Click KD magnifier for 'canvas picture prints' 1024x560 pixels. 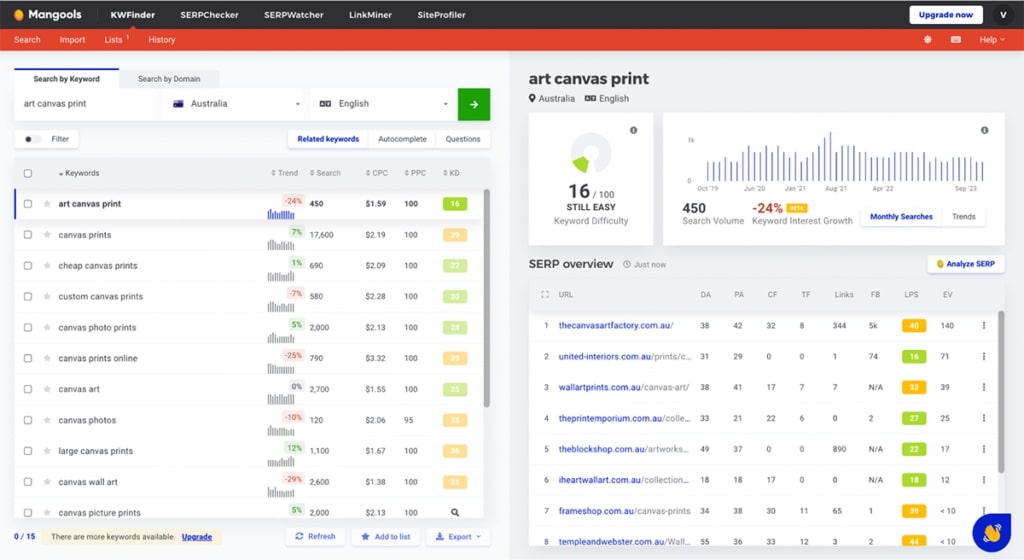[455, 512]
